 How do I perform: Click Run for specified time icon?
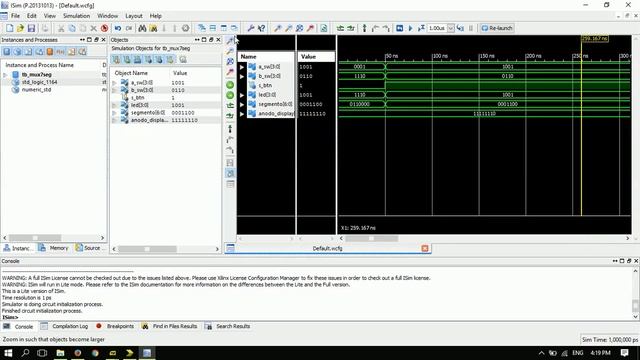[421, 28]
